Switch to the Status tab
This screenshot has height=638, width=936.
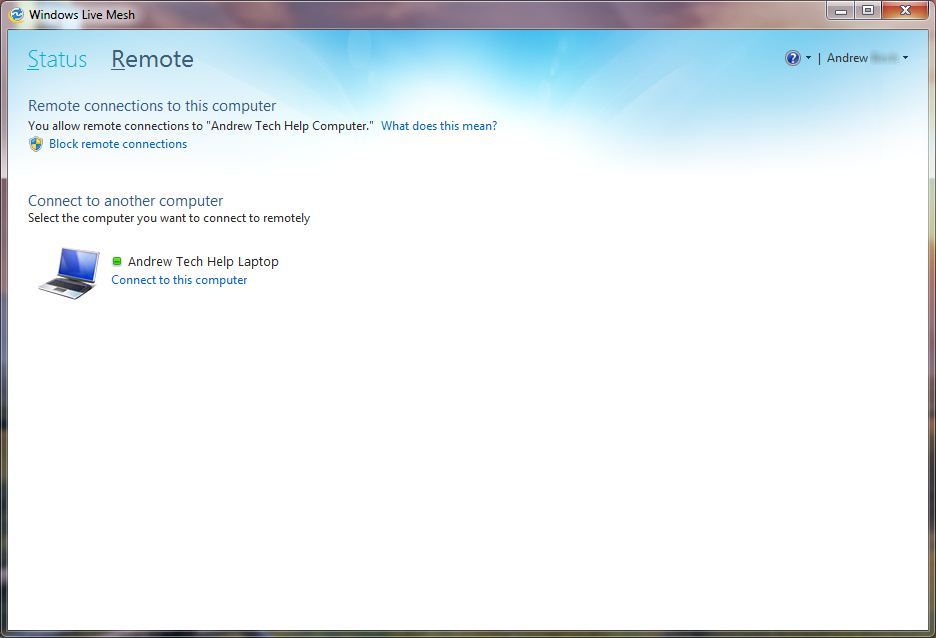pyautogui.click(x=57, y=59)
